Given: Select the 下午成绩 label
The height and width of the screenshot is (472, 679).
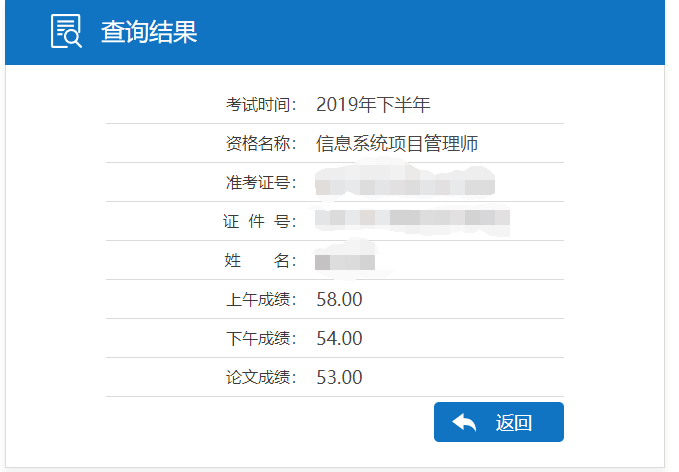Looking at the screenshot, I should pyautogui.click(x=262, y=338).
